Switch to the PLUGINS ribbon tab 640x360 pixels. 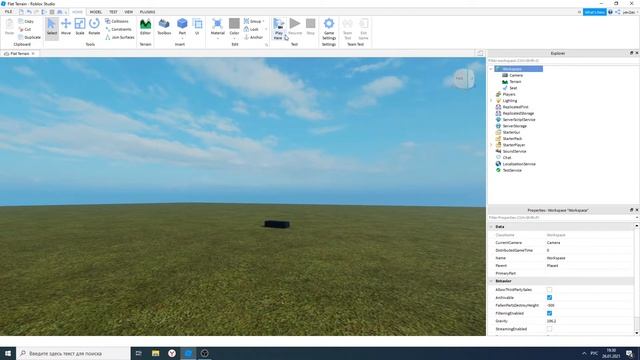(x=147, y=12)
